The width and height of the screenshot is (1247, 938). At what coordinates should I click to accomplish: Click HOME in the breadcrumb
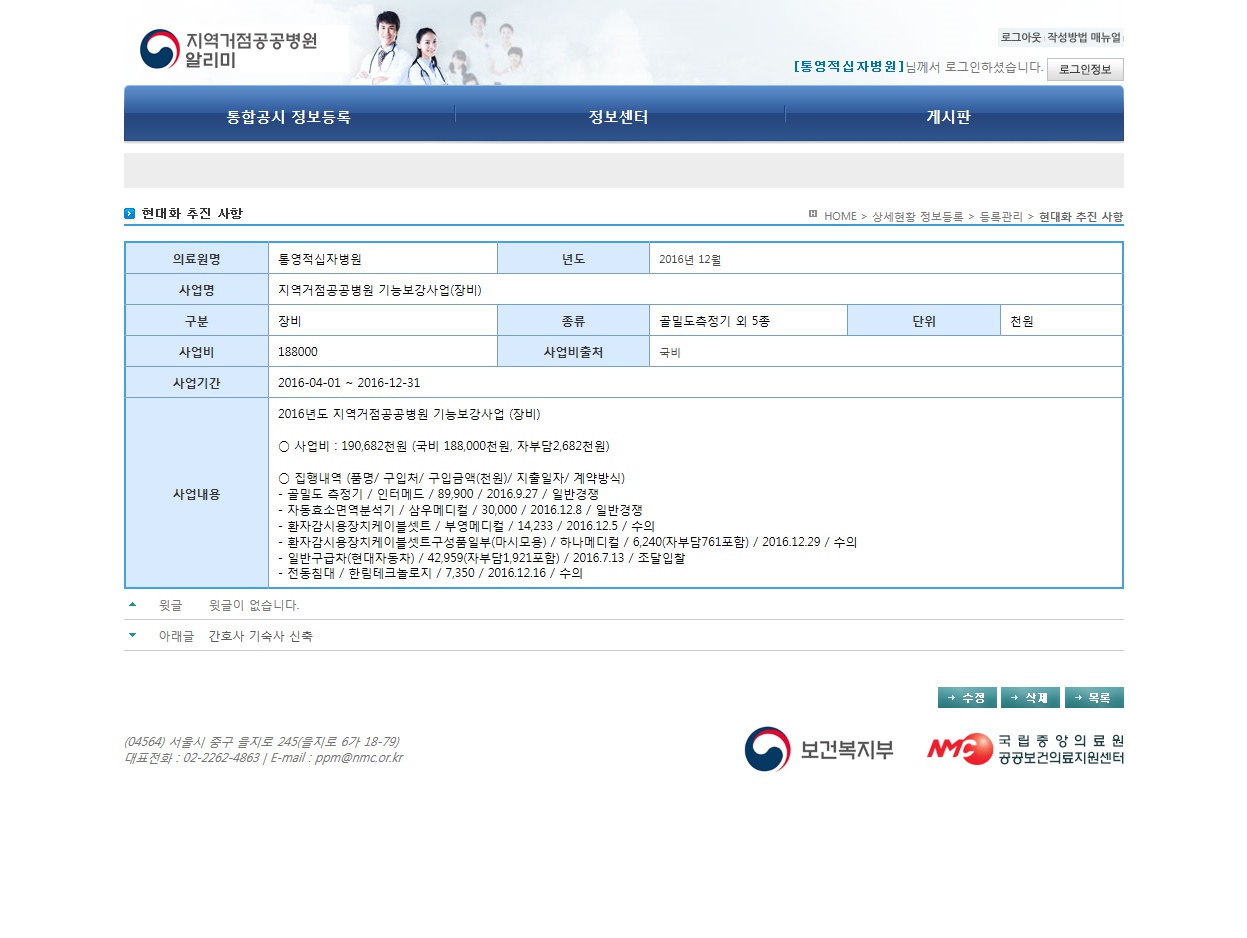click(840, 216)
